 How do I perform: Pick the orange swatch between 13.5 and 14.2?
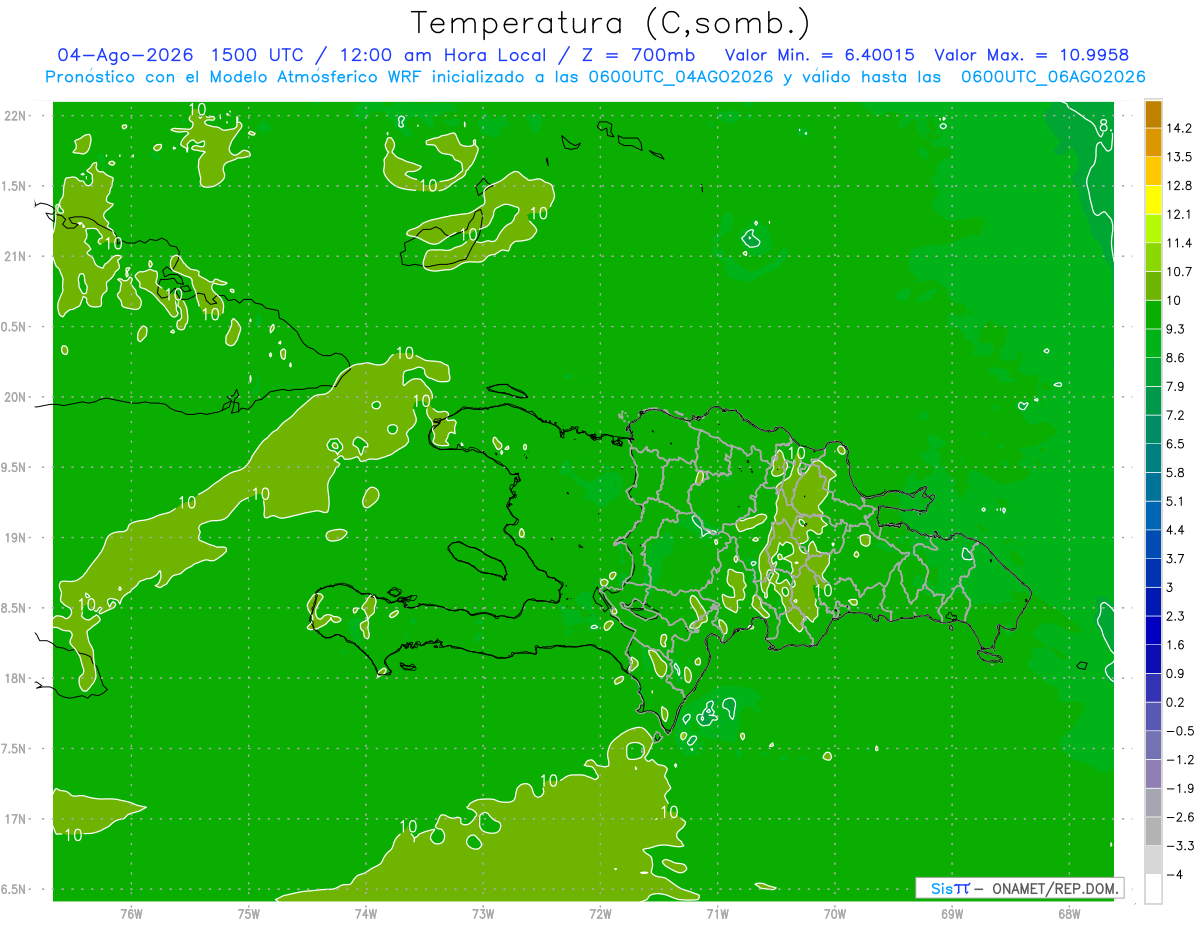click(x=1153, y=142)
